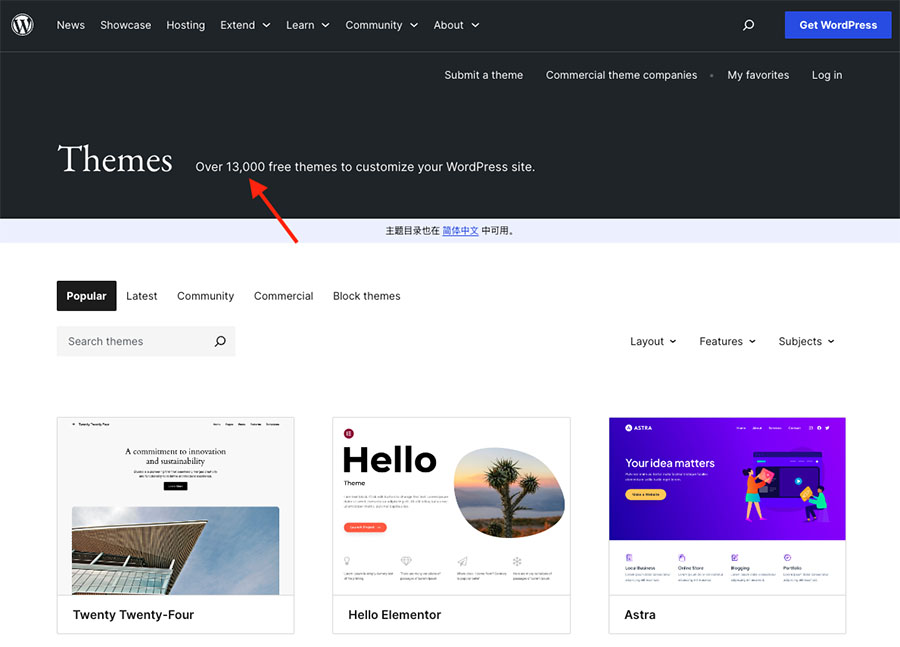
Task: Click the magnifier icon in Search themes box
Action: pos(220,341)
